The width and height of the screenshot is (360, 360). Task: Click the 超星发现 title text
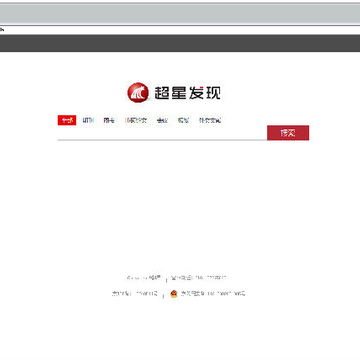click(x=187, y=93)
